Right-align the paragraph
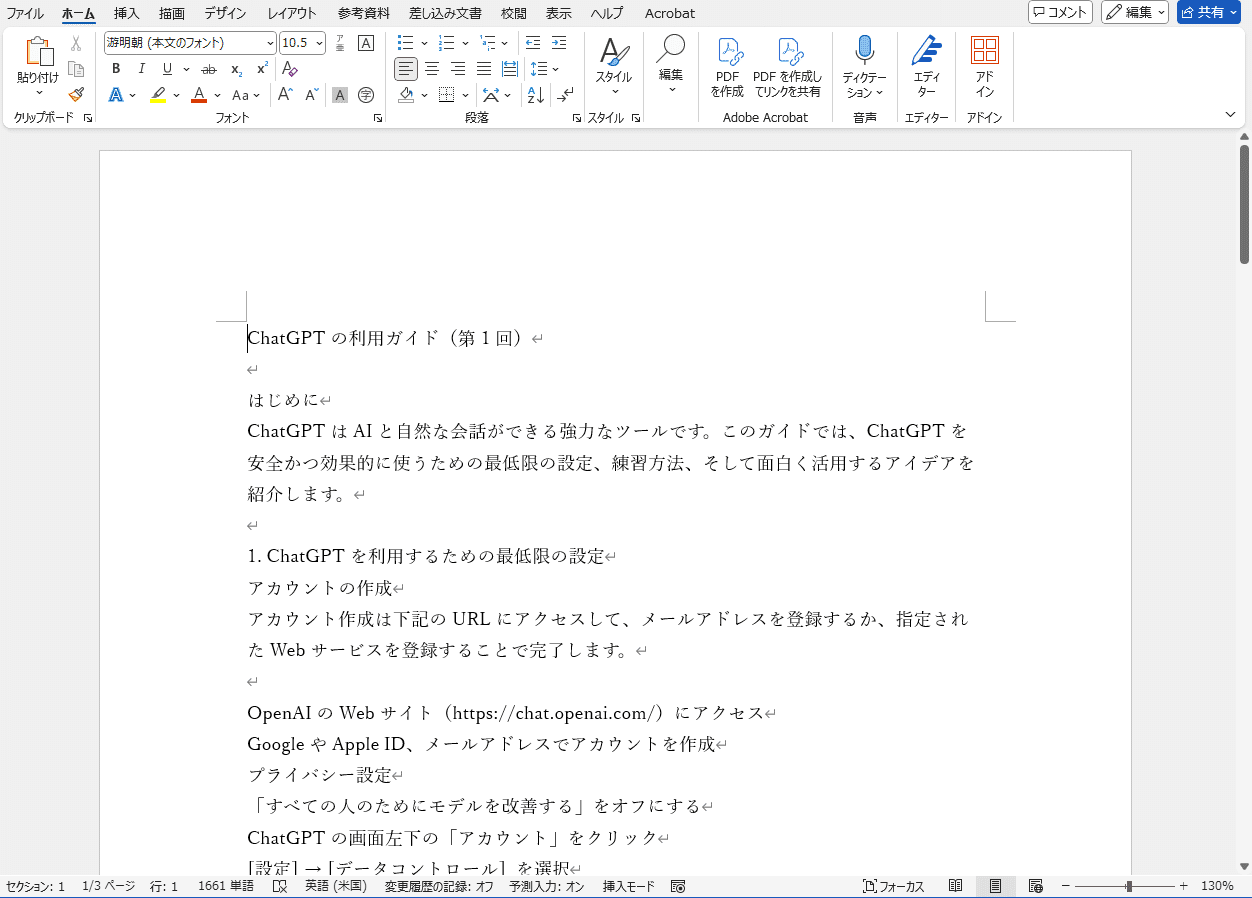The height and width of the screenshot is (898, 1252). point(458,69)
